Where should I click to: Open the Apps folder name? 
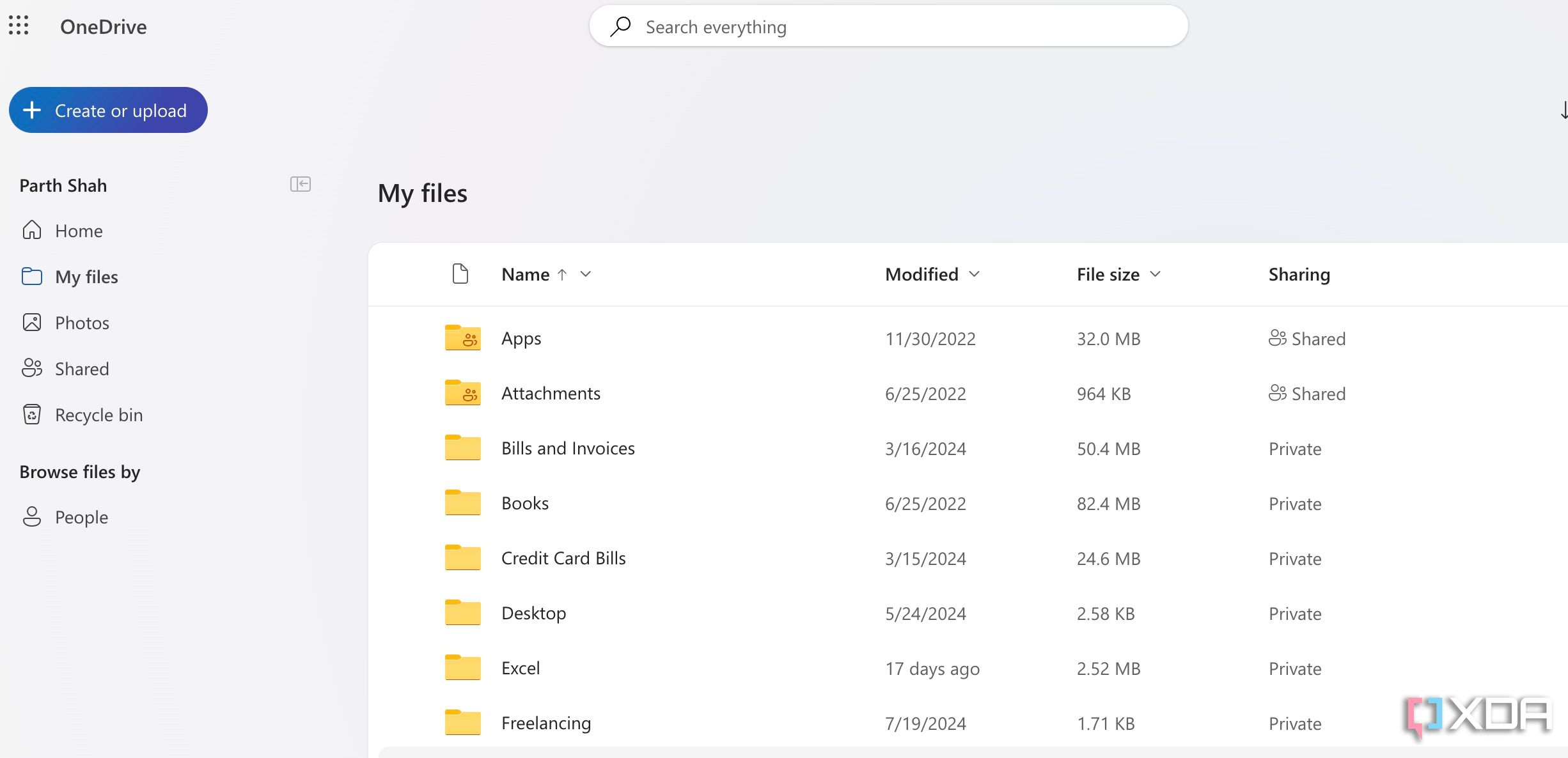click(x=521, y=339)
